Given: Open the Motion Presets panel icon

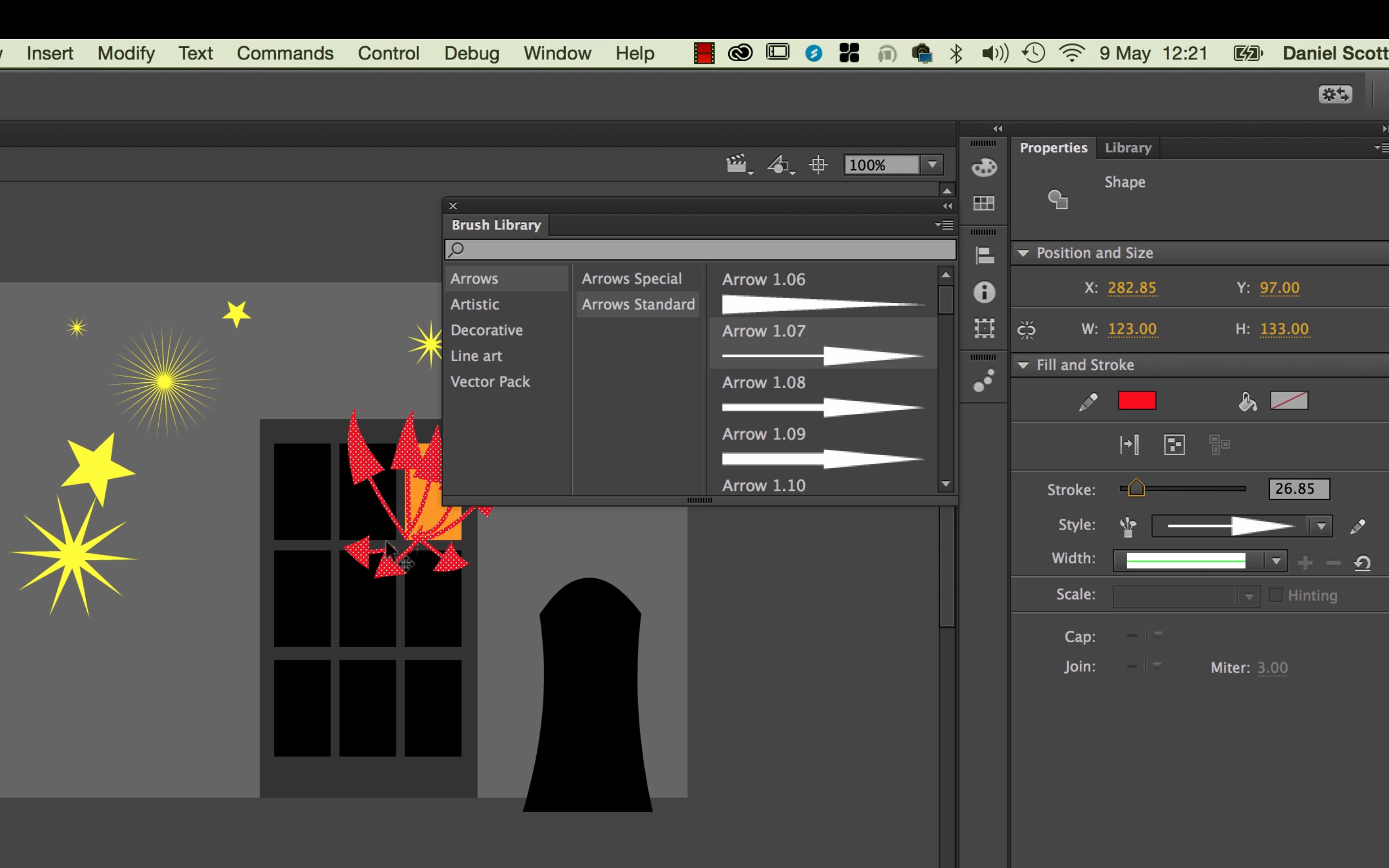Looking at the screenshot, I should 984,380.
